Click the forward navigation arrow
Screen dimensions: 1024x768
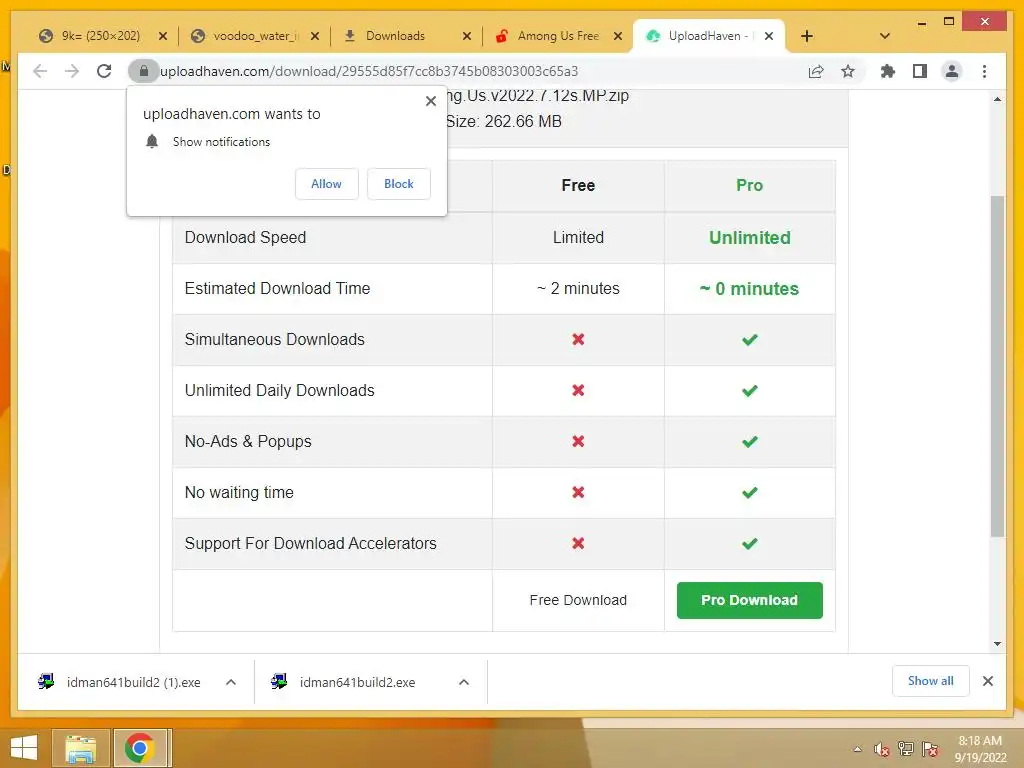(72, 71)
